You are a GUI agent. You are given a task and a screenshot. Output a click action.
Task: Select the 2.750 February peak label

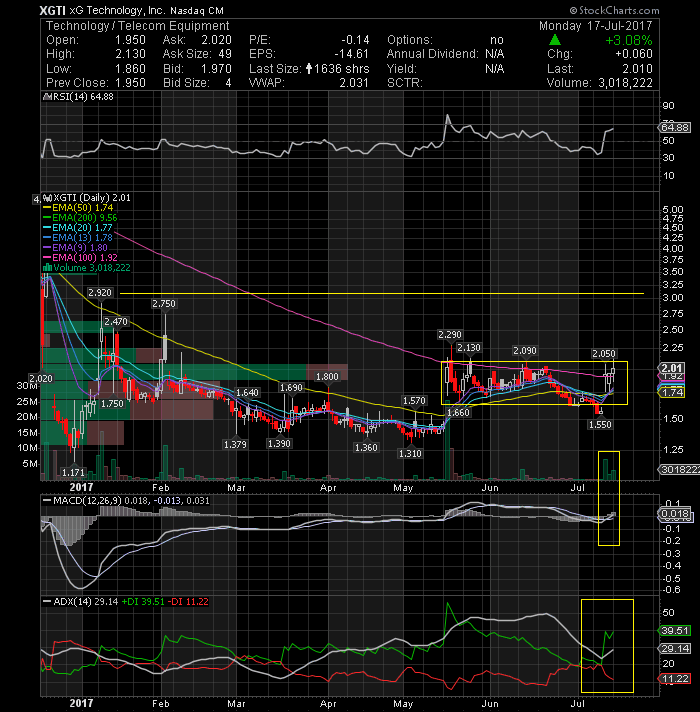[164, 304]
